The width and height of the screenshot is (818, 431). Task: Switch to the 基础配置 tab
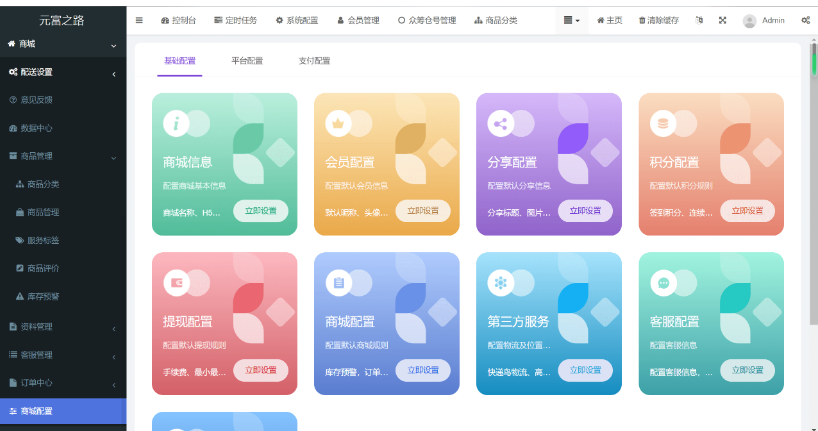pyautogui.click(x=179, y=61)
